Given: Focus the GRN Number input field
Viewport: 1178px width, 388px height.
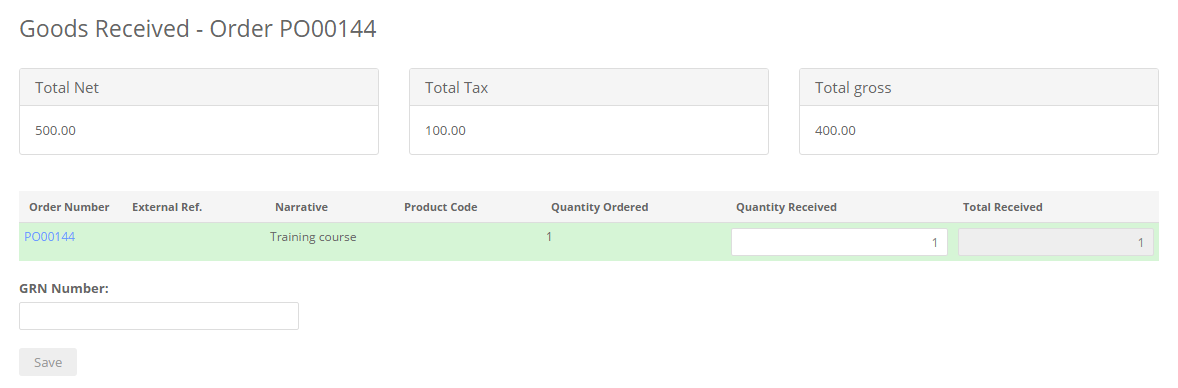Looking at the screenshot, I should tap(159, 316).
